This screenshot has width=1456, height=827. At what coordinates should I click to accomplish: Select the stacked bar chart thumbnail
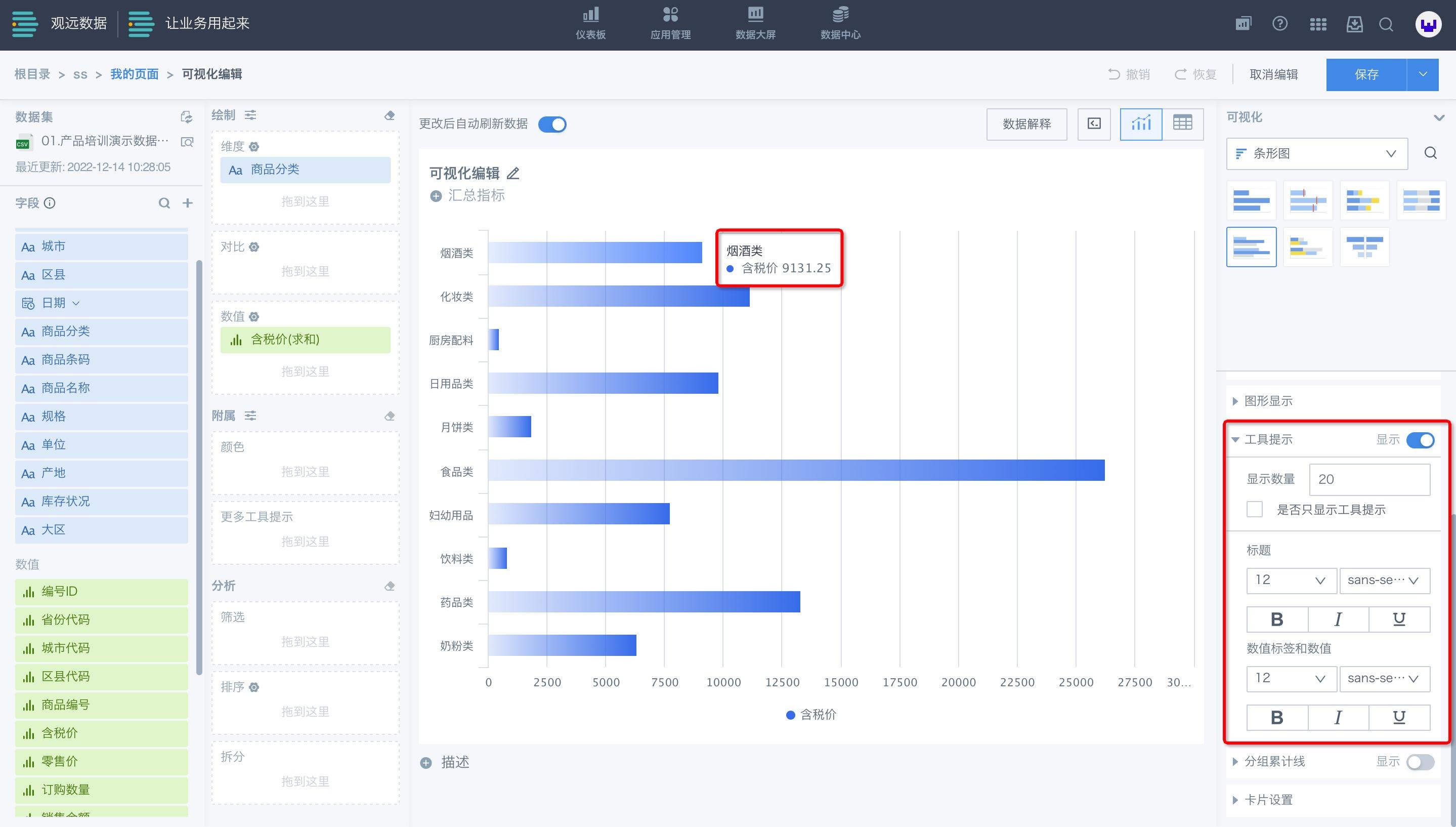click(1364, 200)
